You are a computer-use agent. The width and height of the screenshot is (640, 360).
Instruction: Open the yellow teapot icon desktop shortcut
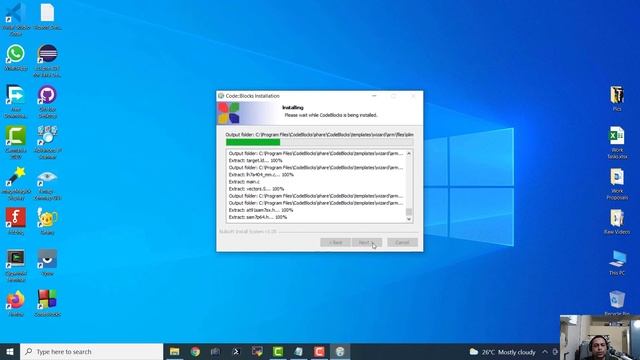pyautogui.click(x=47, y=221)
